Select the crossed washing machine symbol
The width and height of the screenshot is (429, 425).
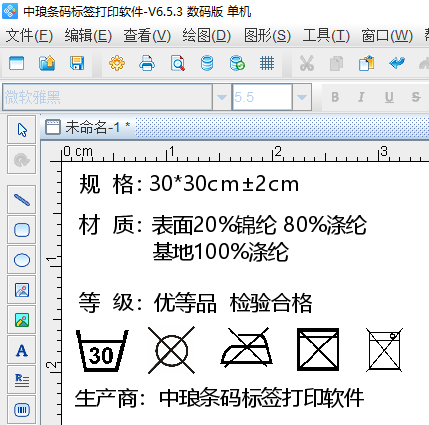coord(384,350)
